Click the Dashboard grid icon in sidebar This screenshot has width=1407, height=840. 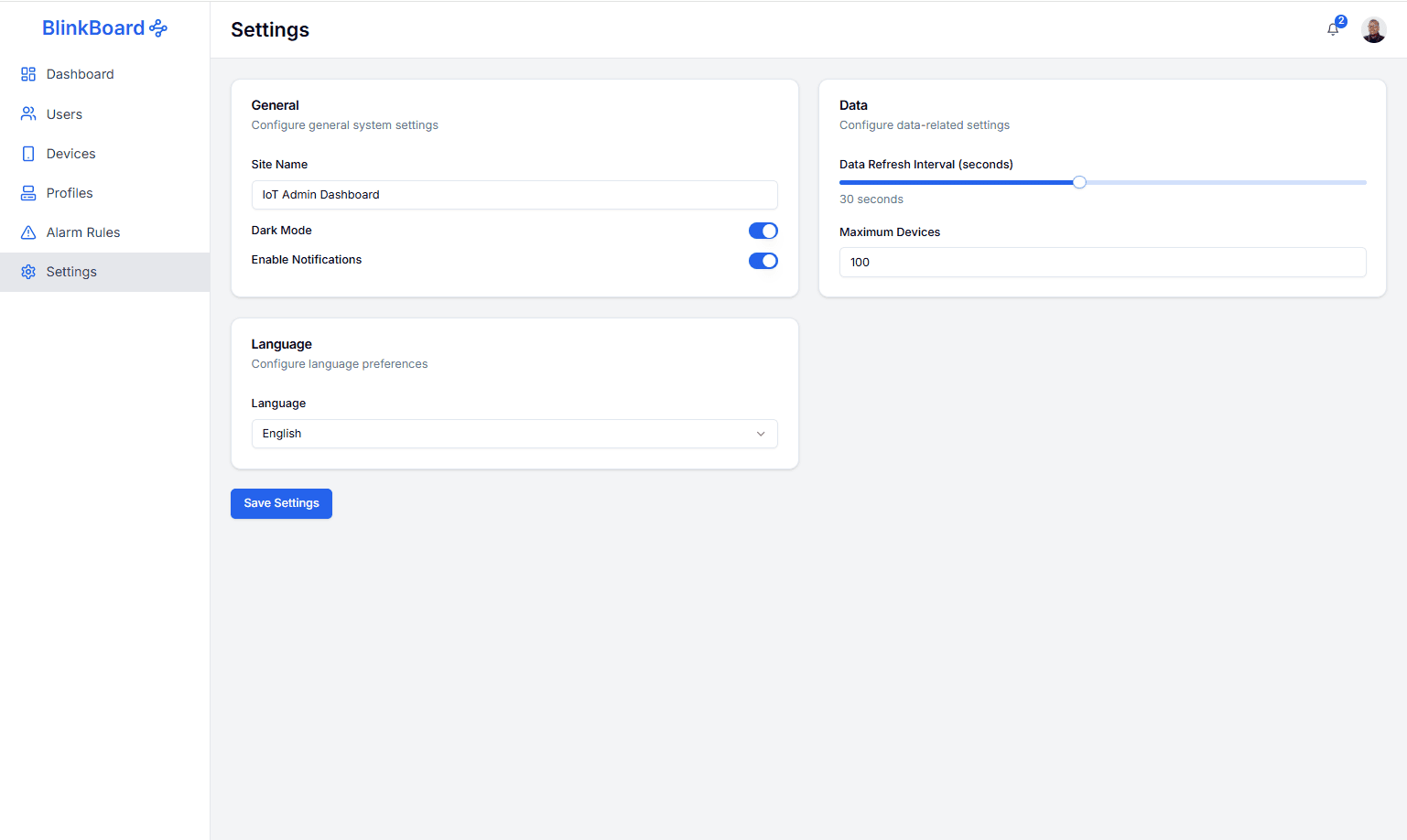point(28,74)
